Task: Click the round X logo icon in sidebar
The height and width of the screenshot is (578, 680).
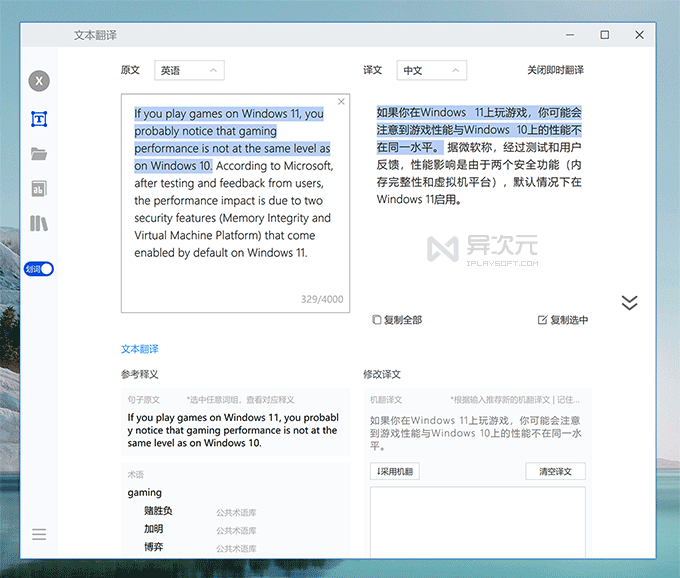Action: [39, 81]
